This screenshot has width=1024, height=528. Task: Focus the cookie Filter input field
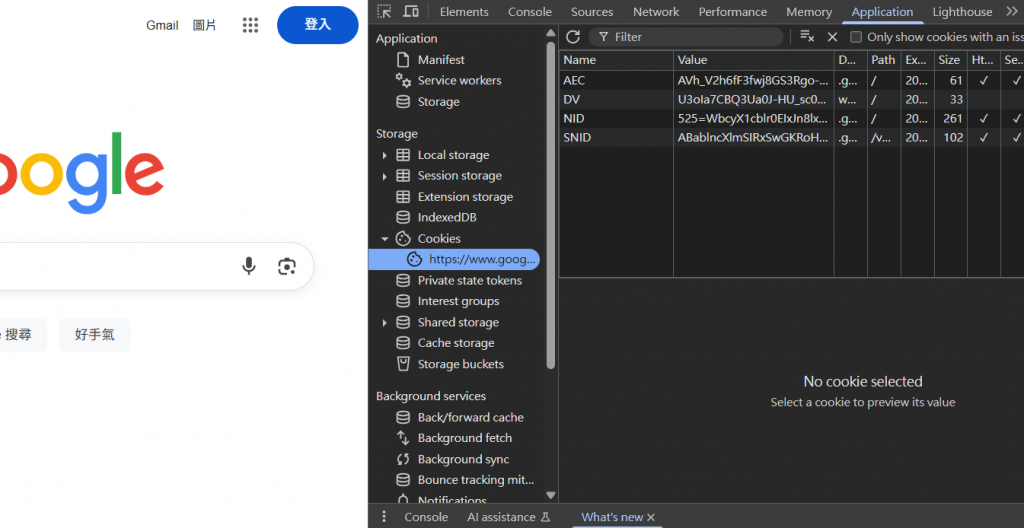coord(686,37)
